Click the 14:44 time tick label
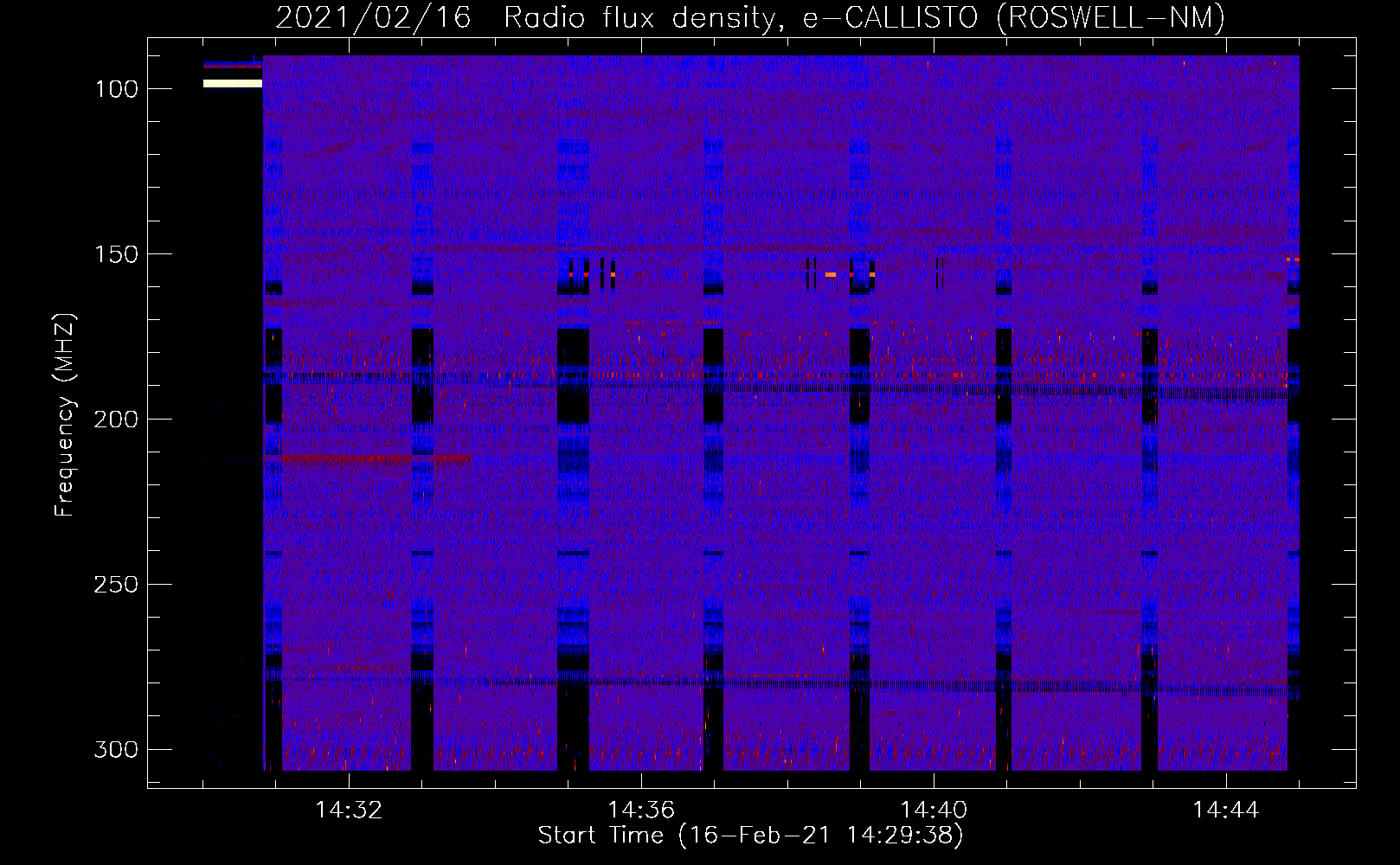The image size is (1400, 865). click(1226, 810)
